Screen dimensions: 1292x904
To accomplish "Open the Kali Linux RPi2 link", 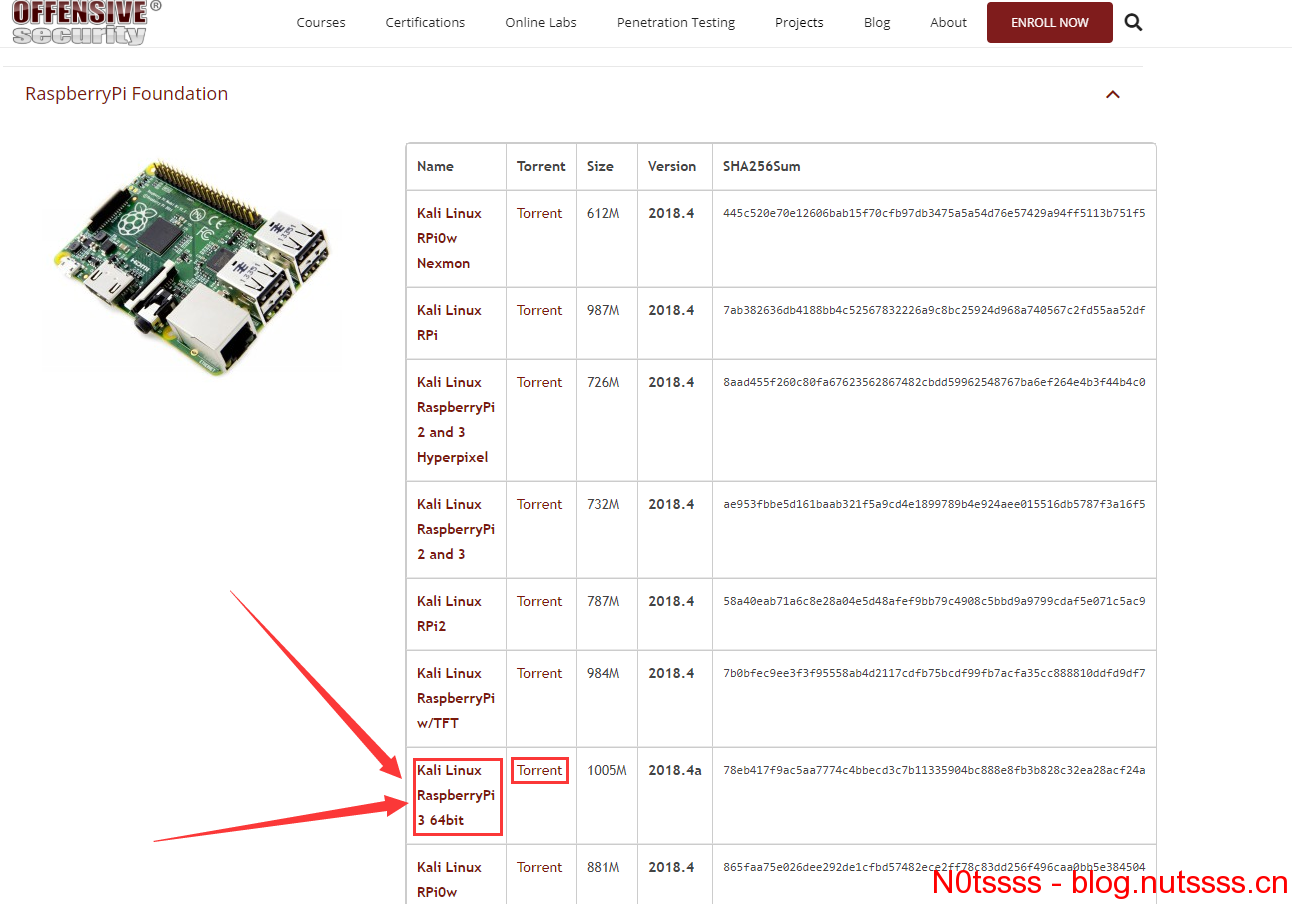I will point(449,613).
